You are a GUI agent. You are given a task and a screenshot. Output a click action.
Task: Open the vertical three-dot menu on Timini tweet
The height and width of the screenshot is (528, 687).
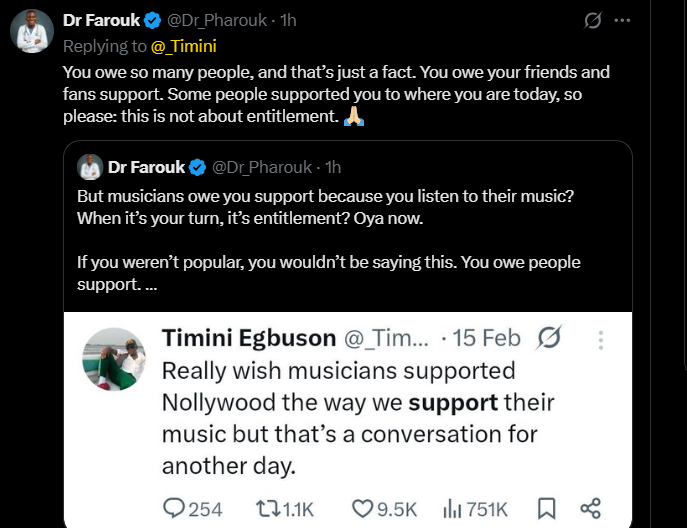click(601, 340)
